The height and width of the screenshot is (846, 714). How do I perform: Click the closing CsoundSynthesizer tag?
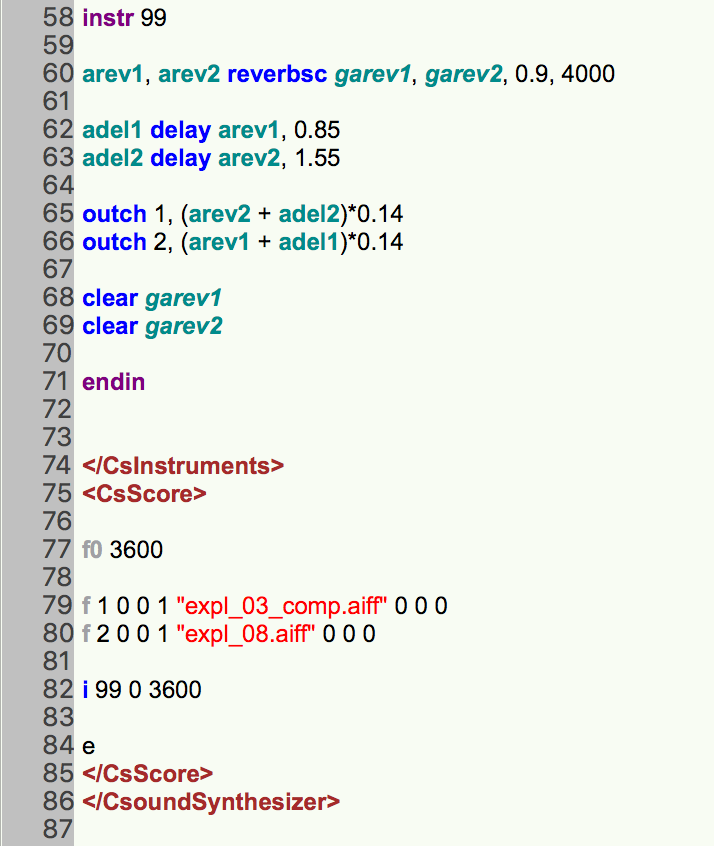tap(211, 801)
